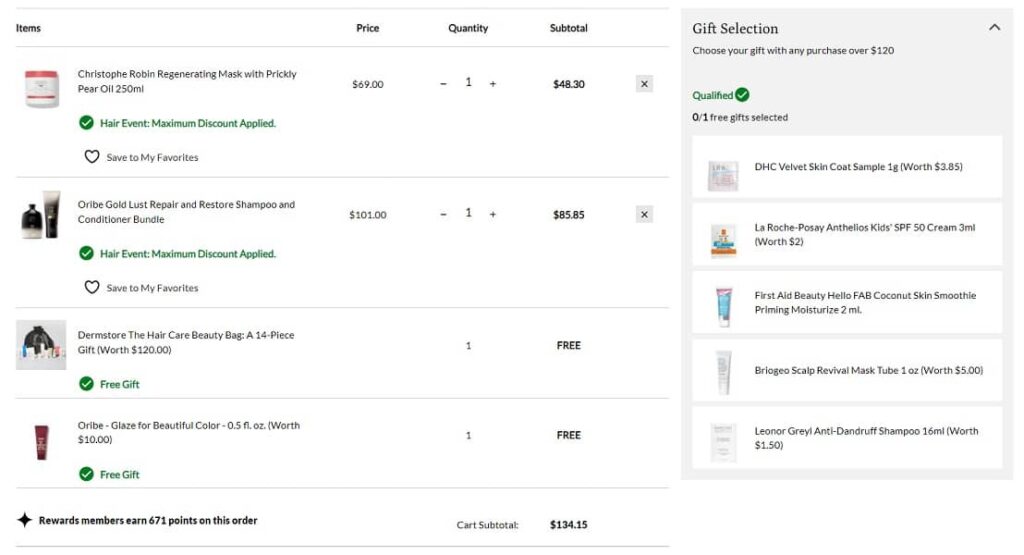Increase quantity of Oribe Gold Lust bundle
Screen dimensions: 1024x555
click(x=493, y=214)
